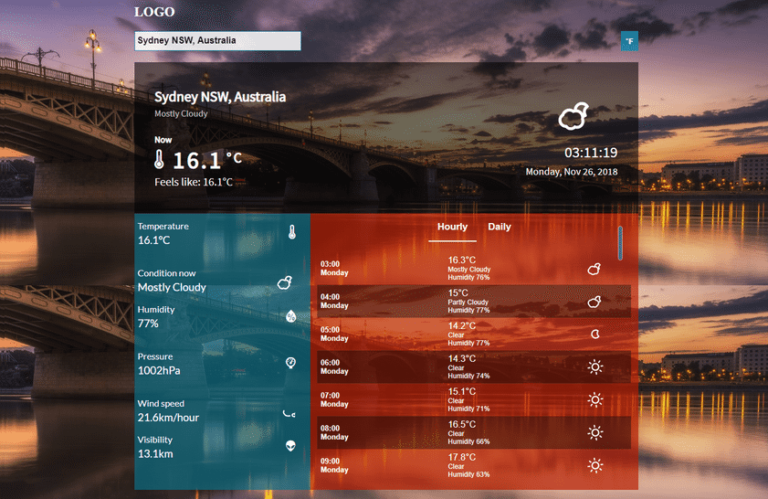Select the 04:00 Monday forecast row
The image size is (768, 499).
pos(474,301)
